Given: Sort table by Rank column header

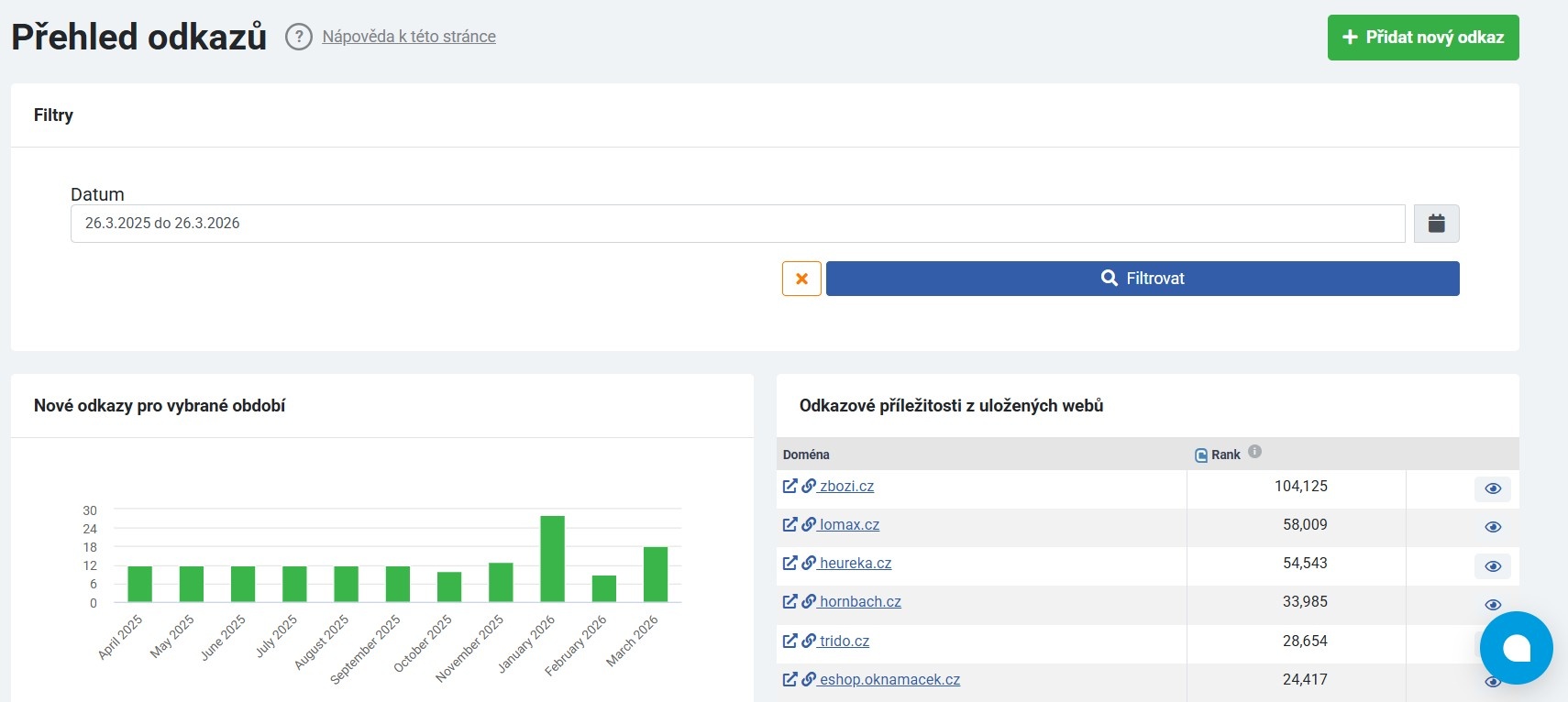Looking at the screenshot, I should tap(1225, 455).
